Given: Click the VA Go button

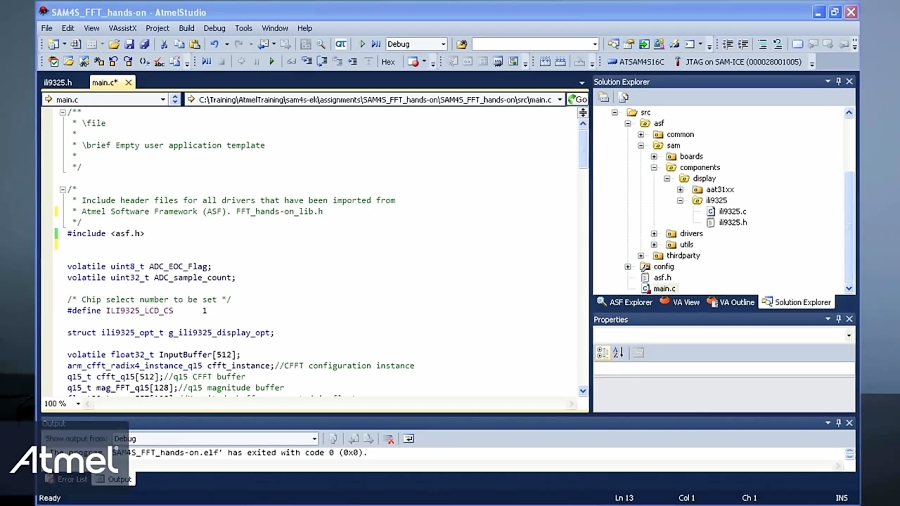Looking at the screenshot, I should pos(577,99).
